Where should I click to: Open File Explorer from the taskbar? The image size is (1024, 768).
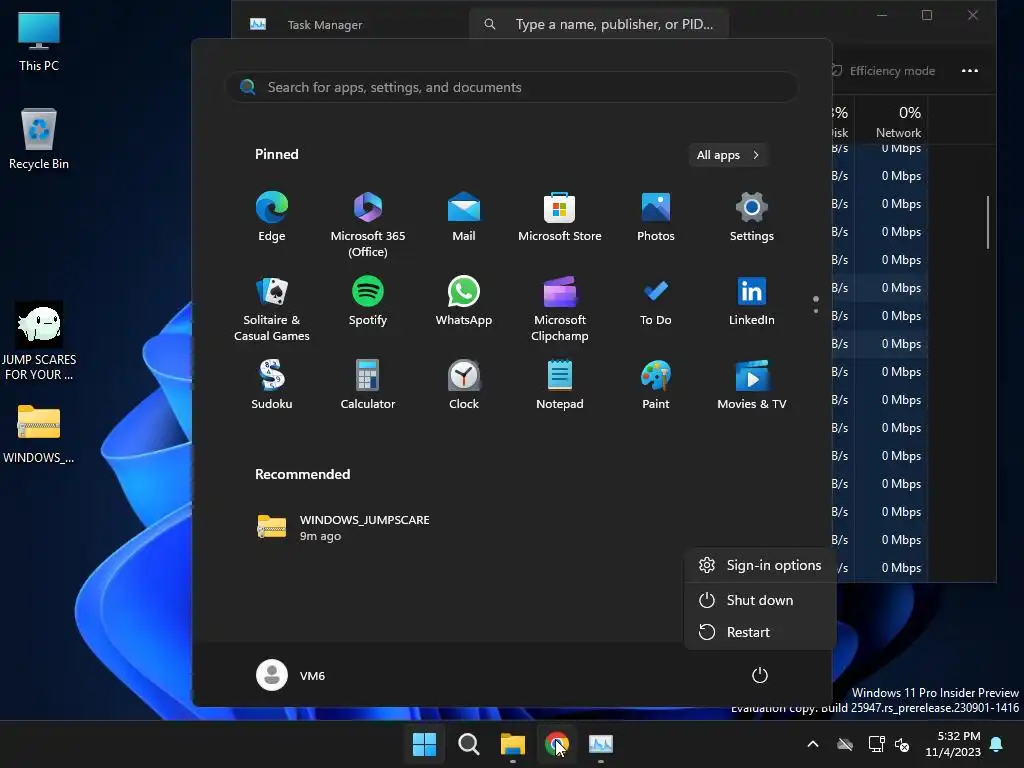[513, 744]
